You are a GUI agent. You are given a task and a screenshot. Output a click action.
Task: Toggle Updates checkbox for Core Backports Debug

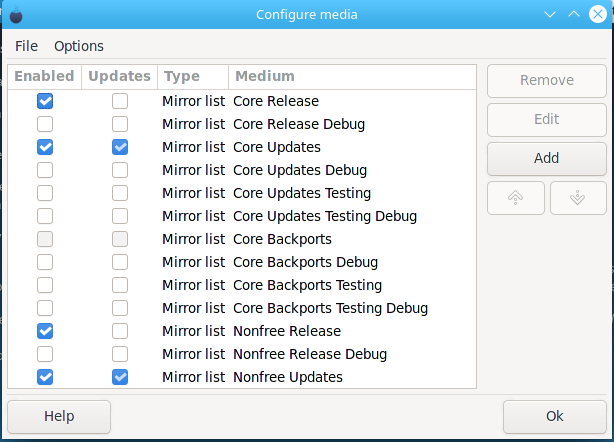120,262
